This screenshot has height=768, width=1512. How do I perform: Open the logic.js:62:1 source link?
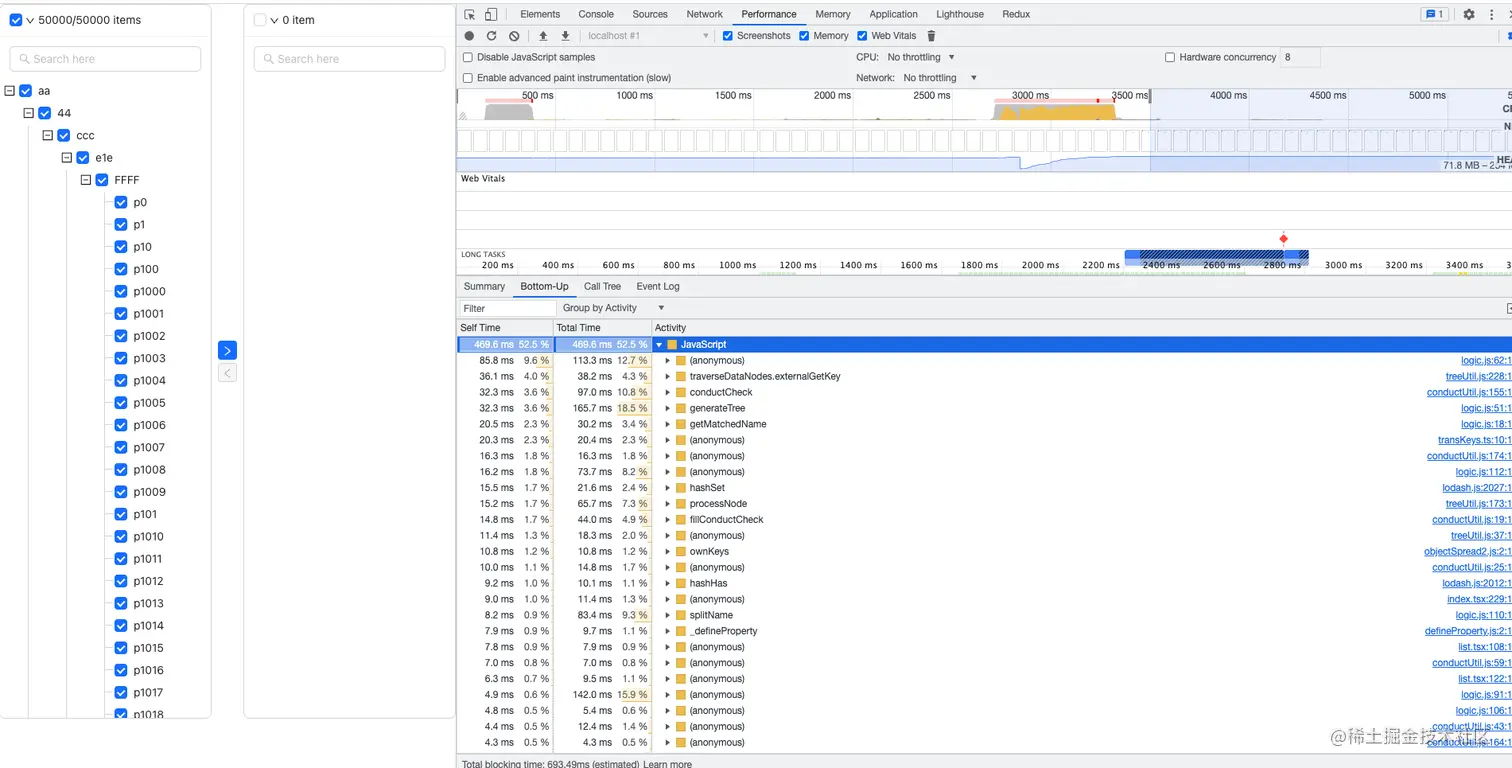click(1486, 360)
